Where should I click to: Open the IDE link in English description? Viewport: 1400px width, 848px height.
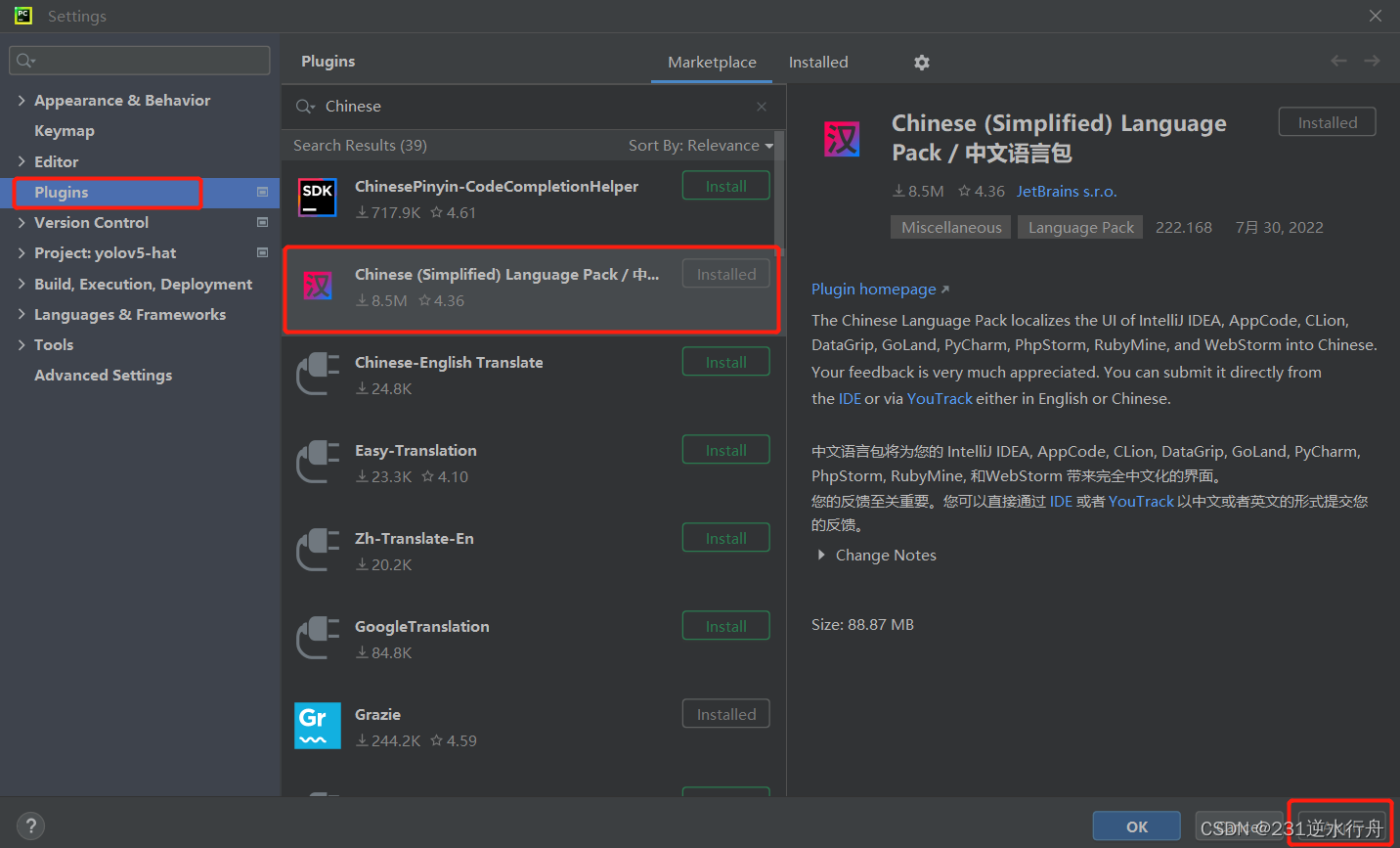coord(850,399)
